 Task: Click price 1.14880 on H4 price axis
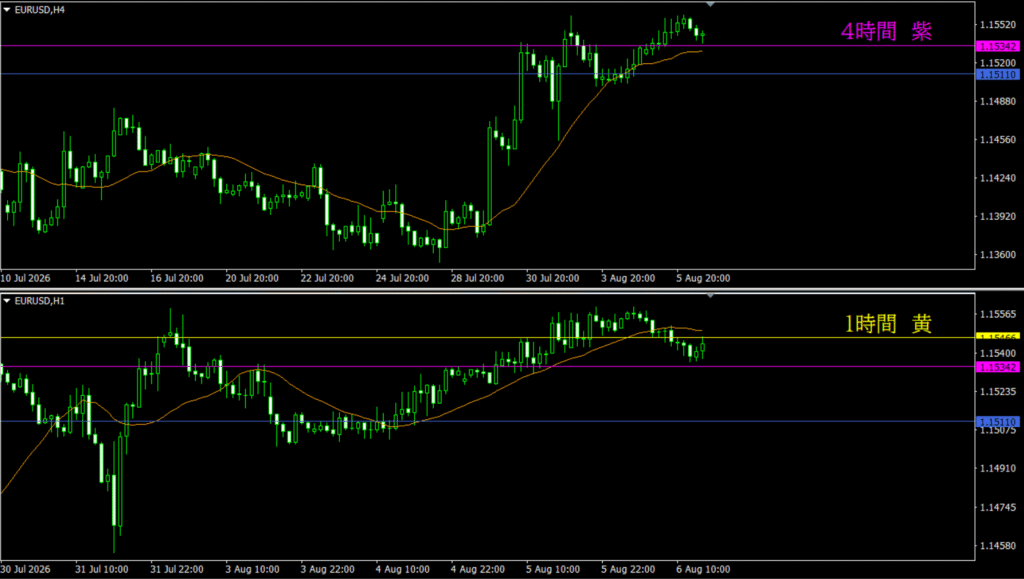[997, 101]
